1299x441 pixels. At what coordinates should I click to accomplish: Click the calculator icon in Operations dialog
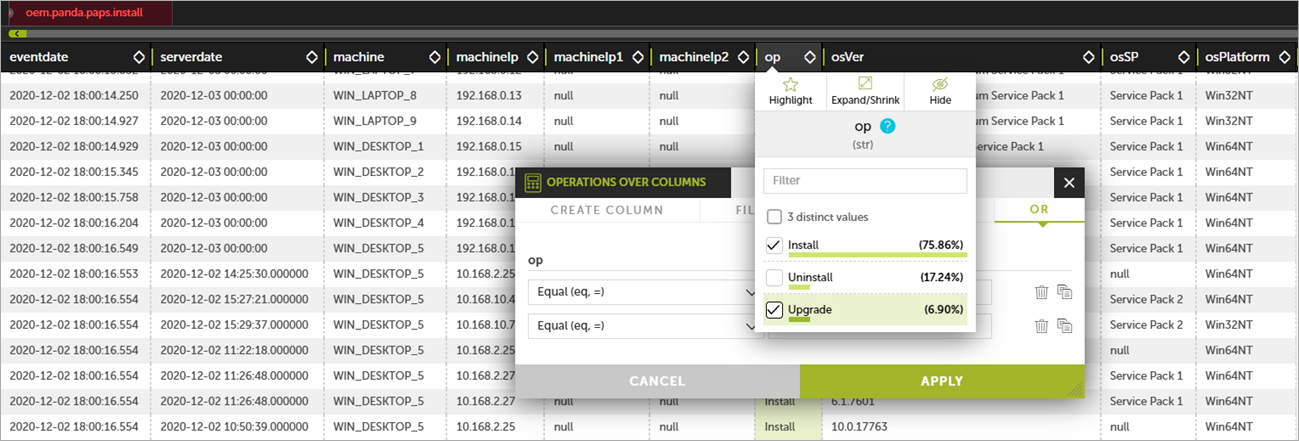[533, 183]
